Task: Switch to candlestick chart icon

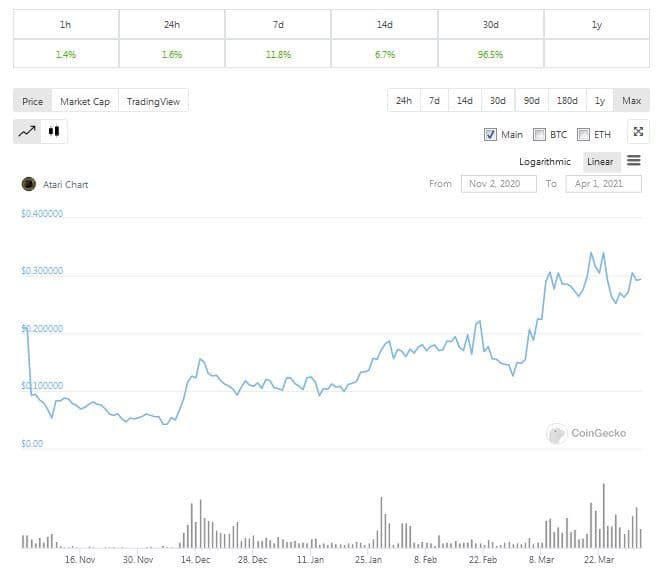Action: coord(53,131)
